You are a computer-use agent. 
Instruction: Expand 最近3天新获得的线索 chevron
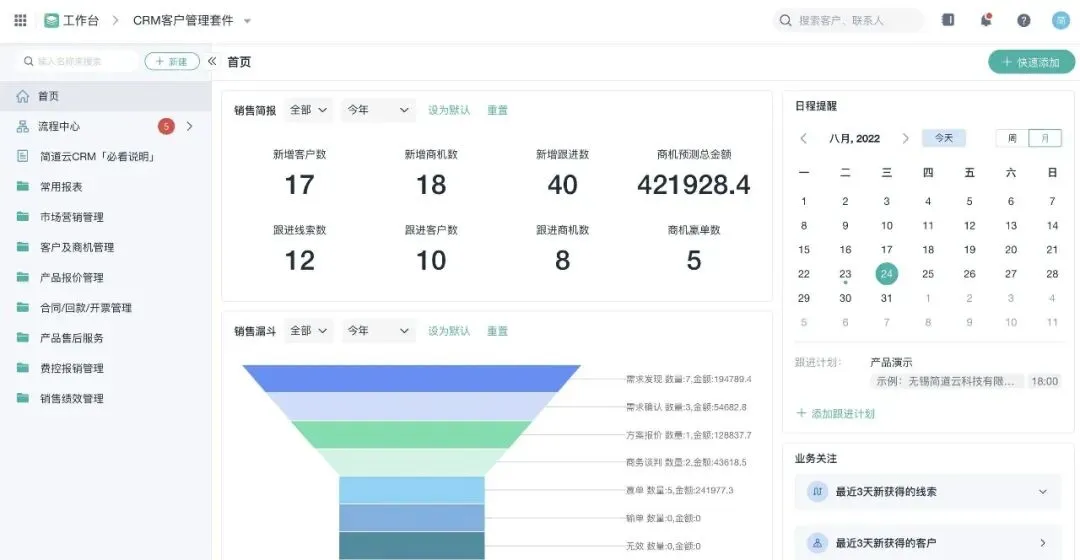pos(1043,492)
